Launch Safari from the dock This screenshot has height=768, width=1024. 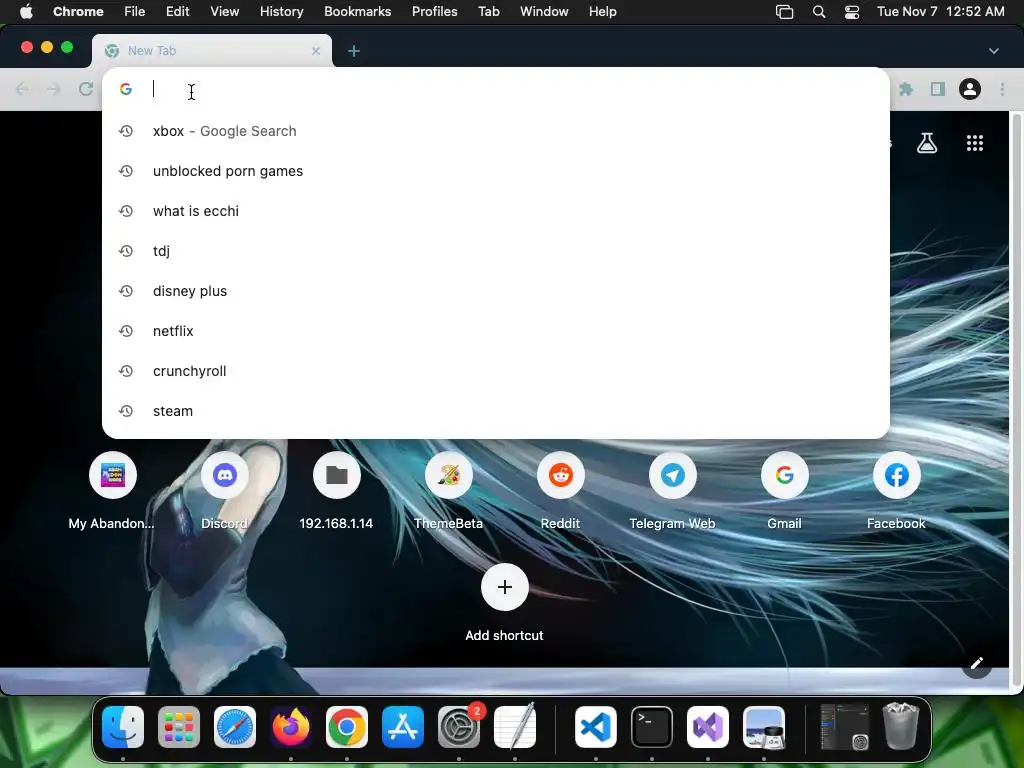235,727
